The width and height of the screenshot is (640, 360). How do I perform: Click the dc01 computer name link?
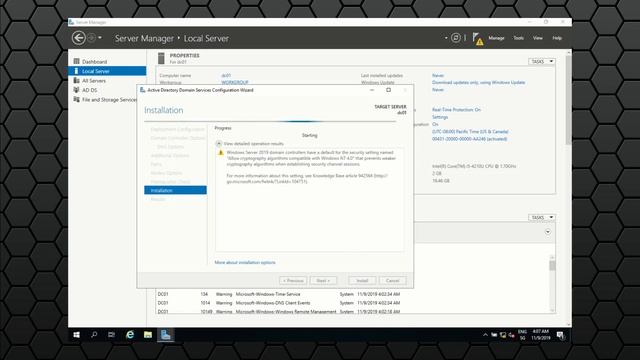tap(226, 76)
